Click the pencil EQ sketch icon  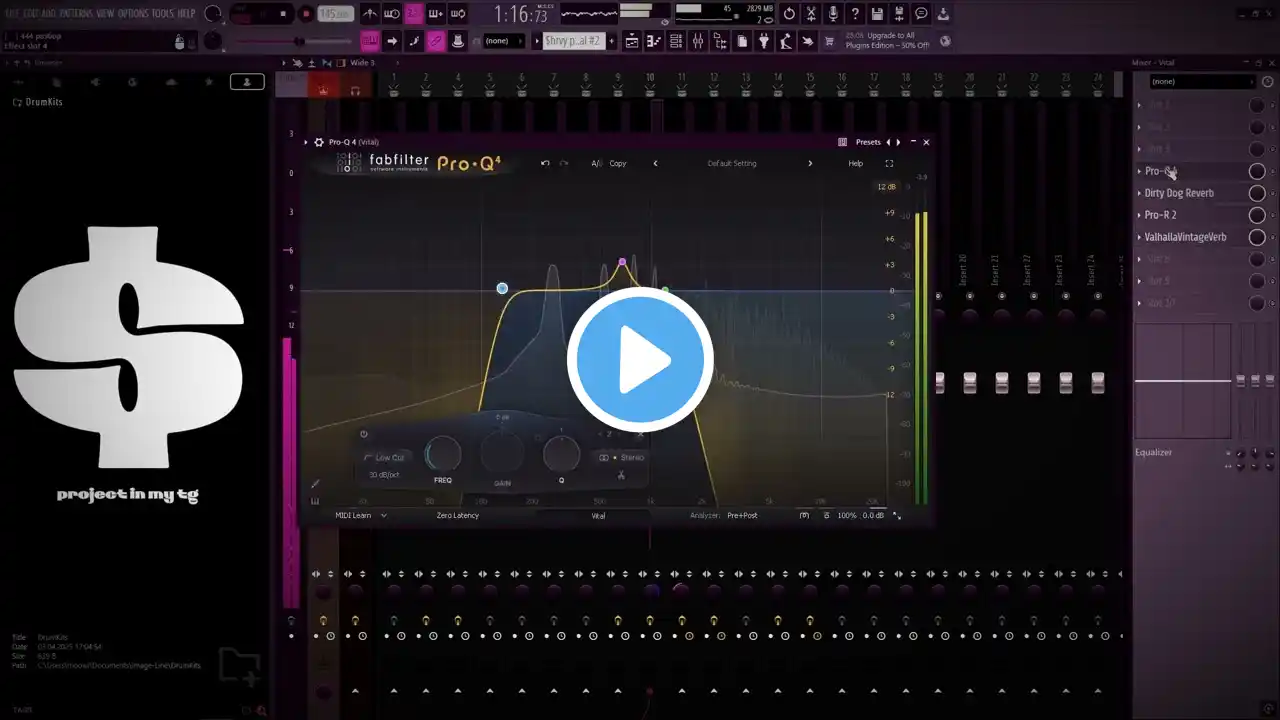(x=316, y=484)
